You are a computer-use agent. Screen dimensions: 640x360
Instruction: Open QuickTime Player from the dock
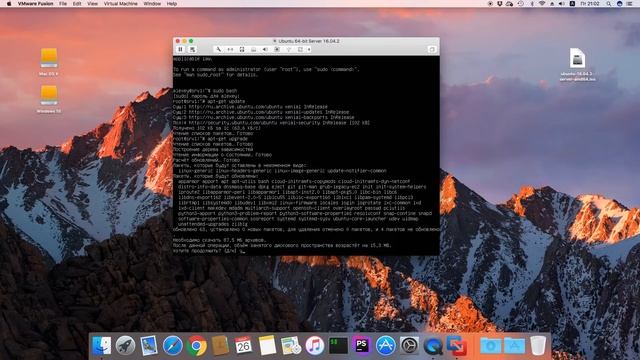[x=433, y=346]
